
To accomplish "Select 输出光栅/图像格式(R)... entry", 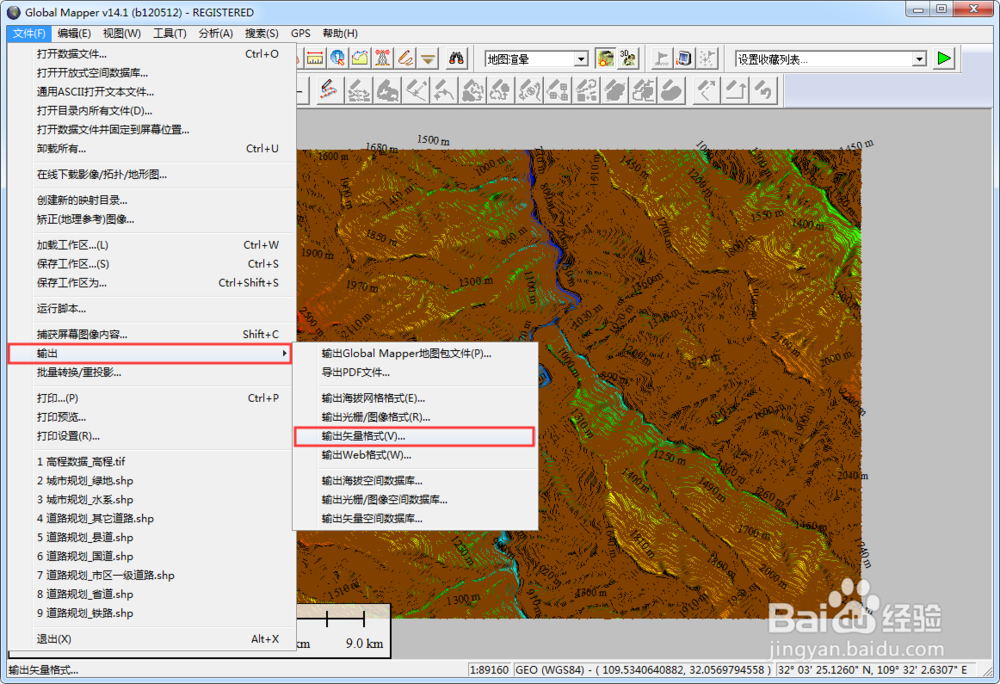I will coord(415,417).
